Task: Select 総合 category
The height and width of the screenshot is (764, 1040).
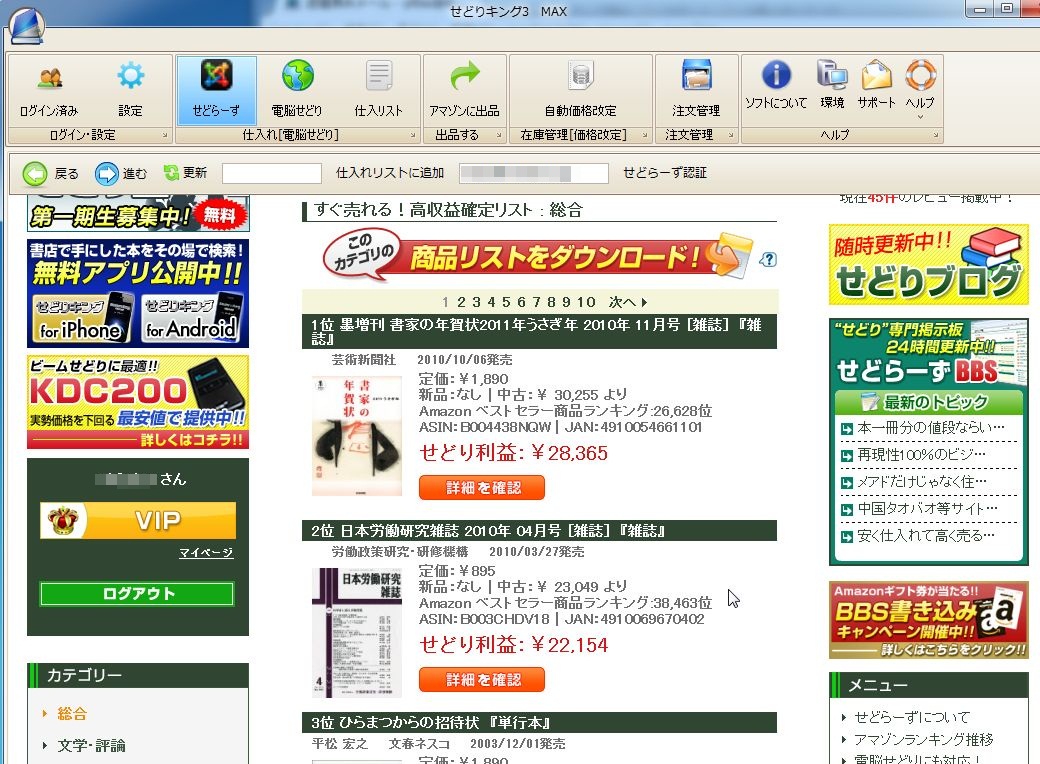Action: click(x=72, y=714)
